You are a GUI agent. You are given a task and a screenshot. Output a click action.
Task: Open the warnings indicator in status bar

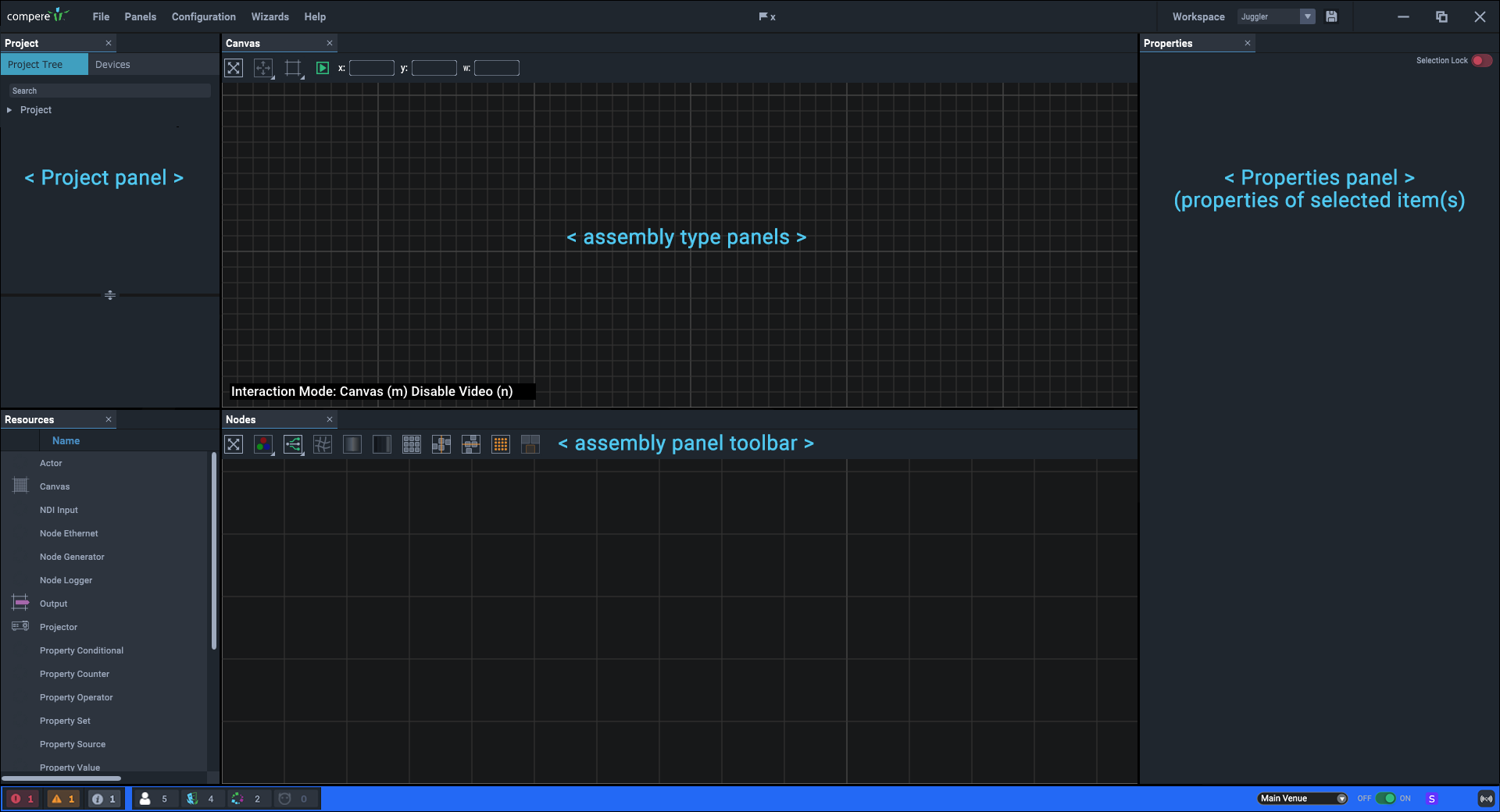pyautogui.click(x=63, y=799)
